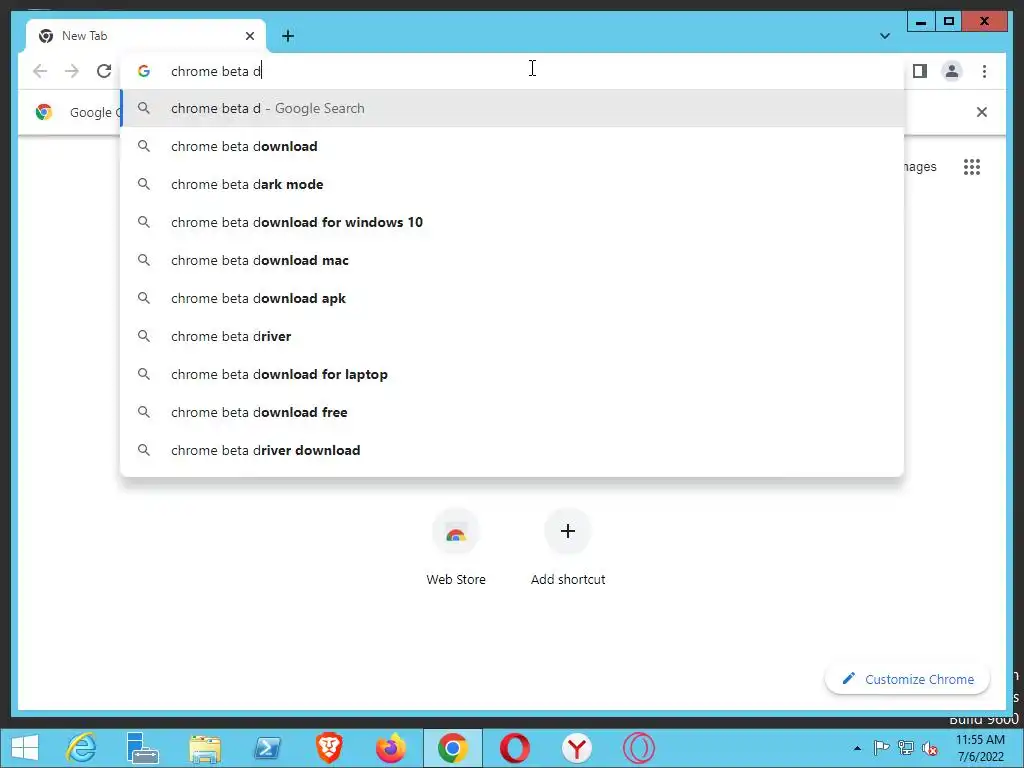Go forward using the forward arrow

(x=72, y=71)
